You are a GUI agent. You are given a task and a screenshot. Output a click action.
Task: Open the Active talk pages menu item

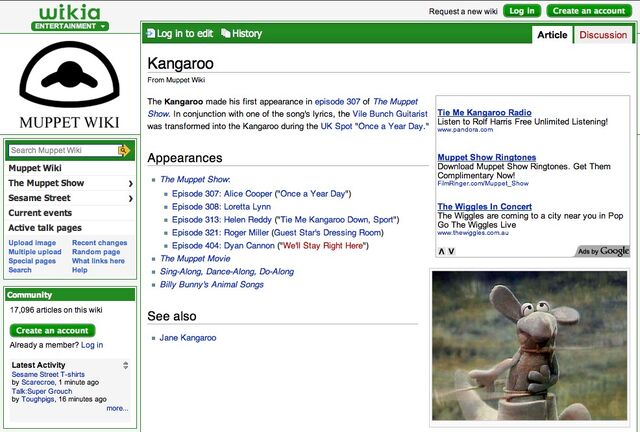tap(45, 228)
